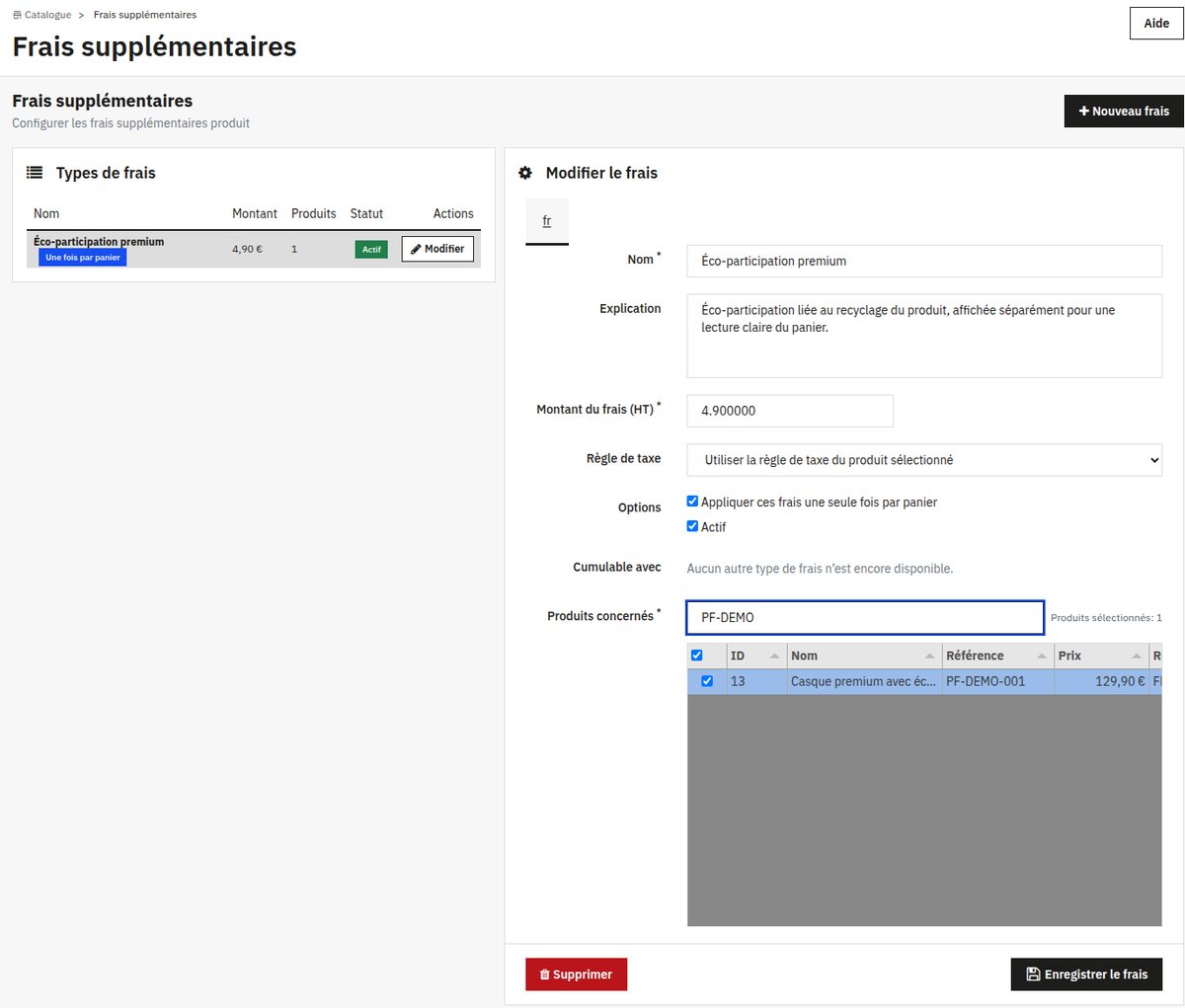This screenshot has width=1185, height=1008.
Task: Click 'Frais supplémentaires' breadcrumb text
Action: [x=145, y=15]
